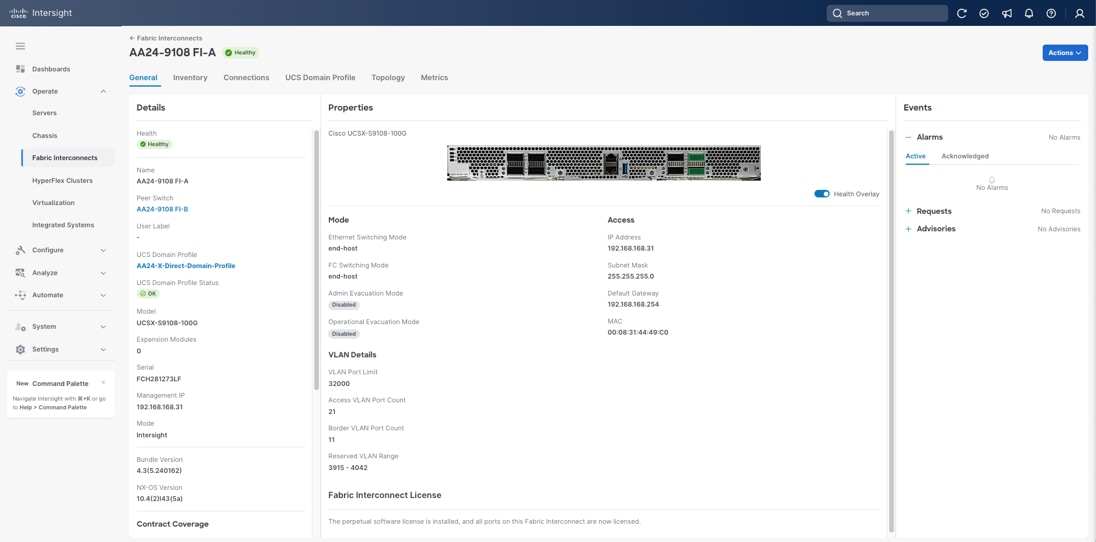Expand the Settings menu chevron

103,349
